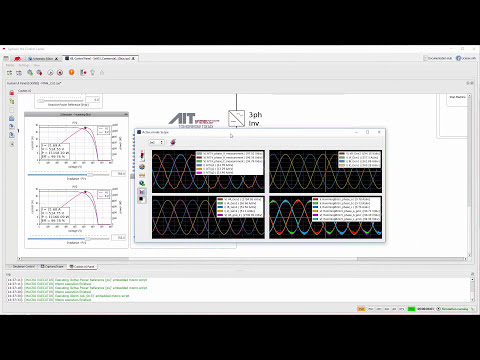Click the first load-model toolbar icon
Screen dimensions: 480x360
[9, 72]
